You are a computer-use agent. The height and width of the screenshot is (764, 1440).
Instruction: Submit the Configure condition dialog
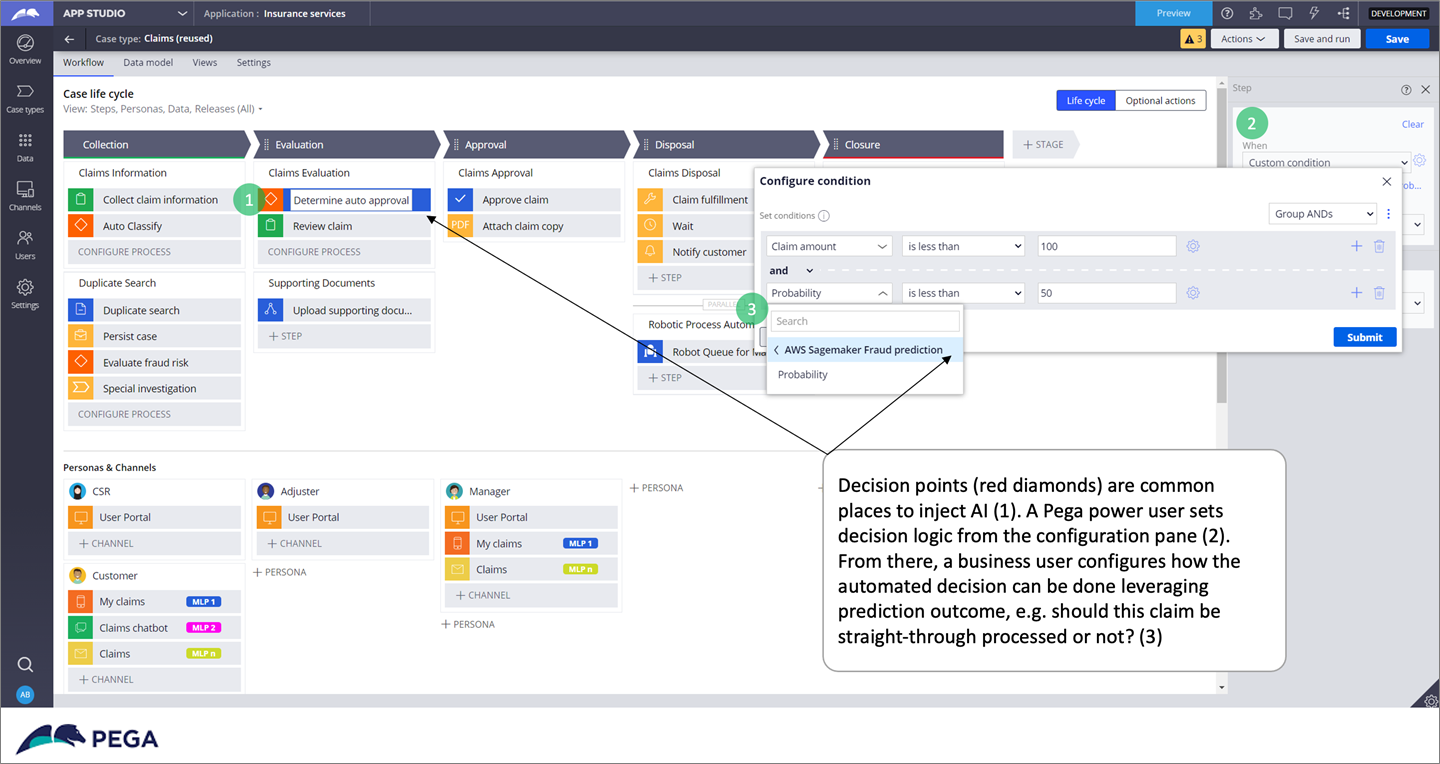[1364, 337]
